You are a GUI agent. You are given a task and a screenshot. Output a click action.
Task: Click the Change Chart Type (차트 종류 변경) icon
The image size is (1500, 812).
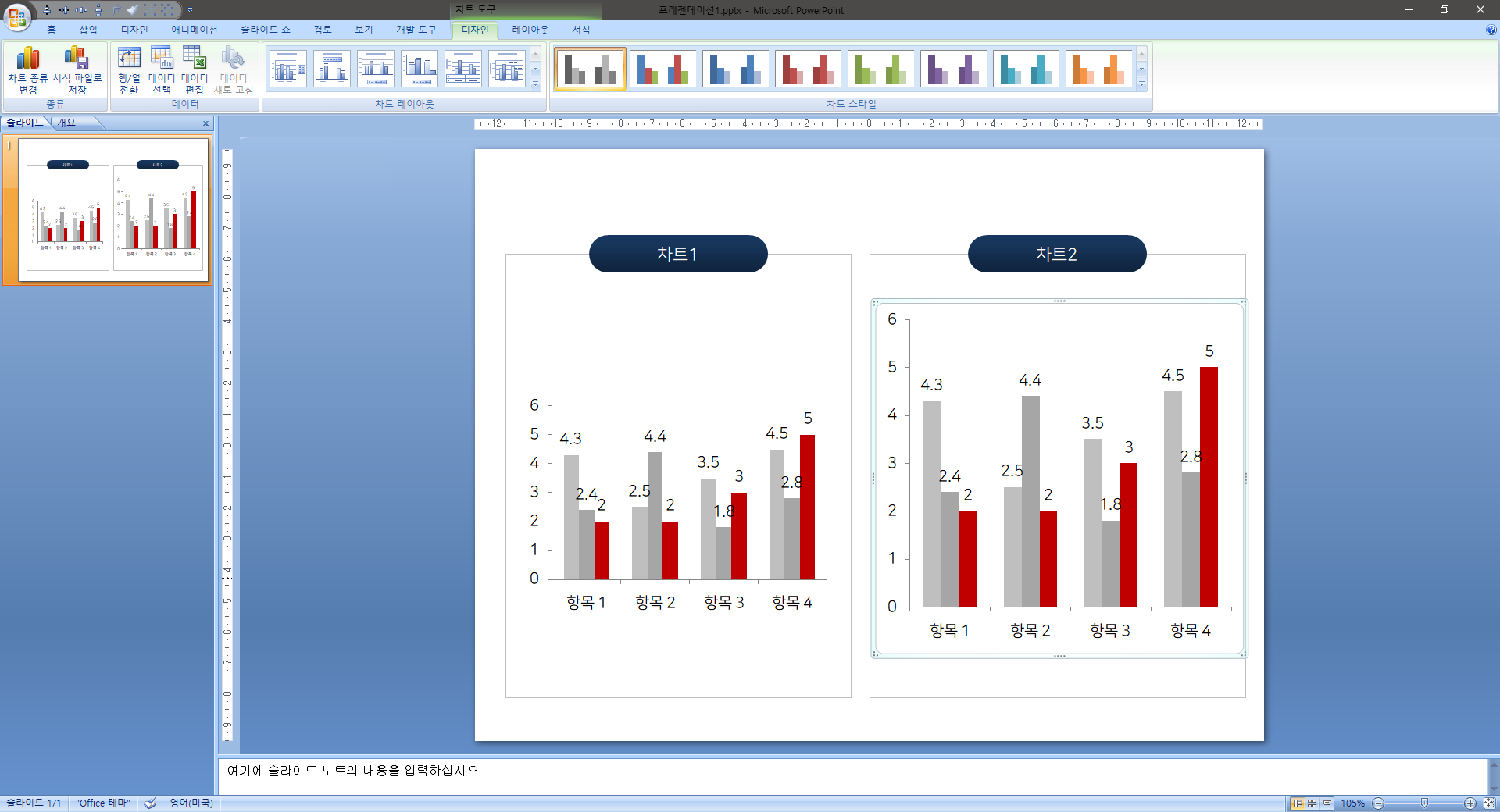click(x=28, y=69)
